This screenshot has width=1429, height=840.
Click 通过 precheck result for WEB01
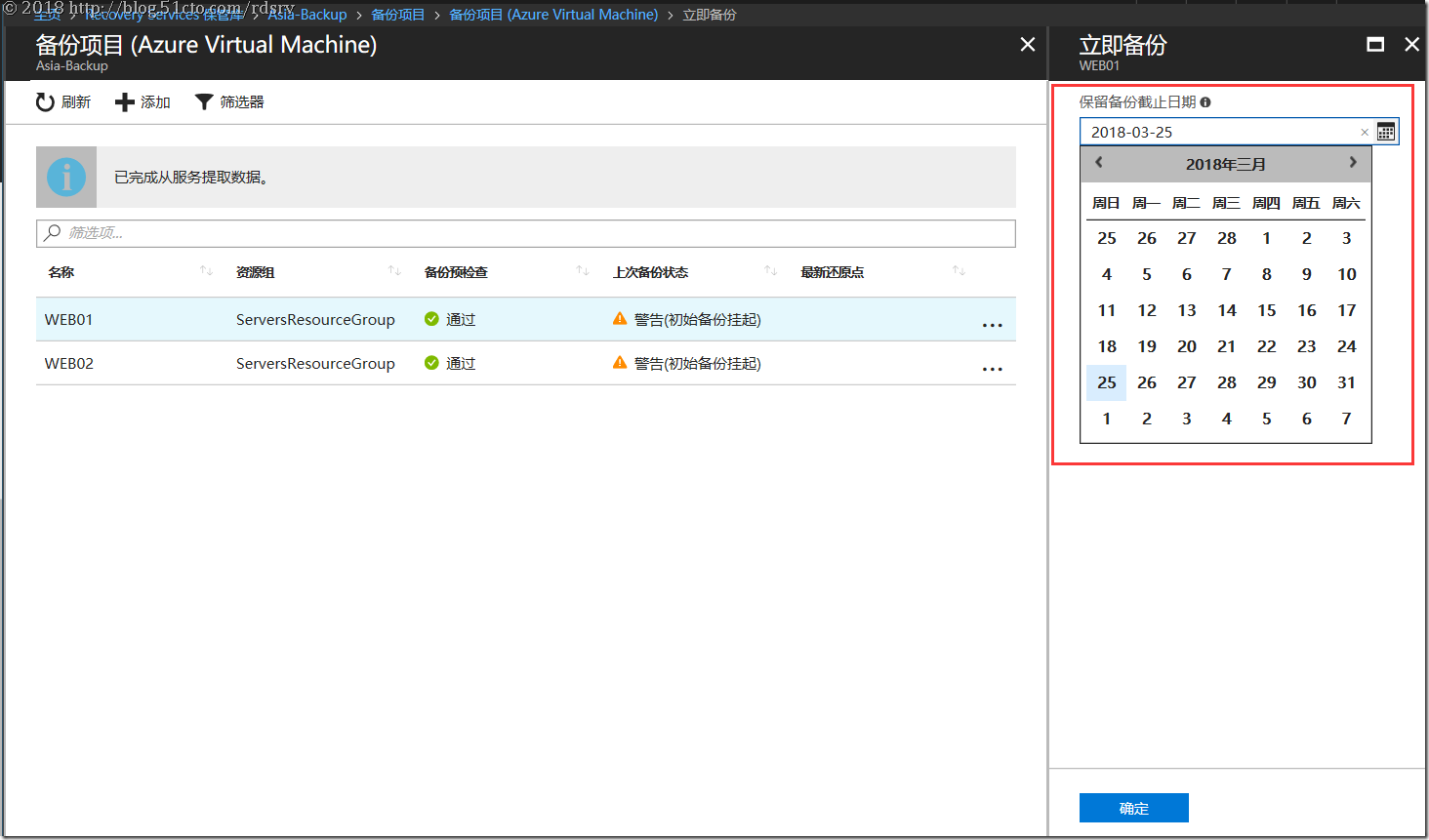461,319
